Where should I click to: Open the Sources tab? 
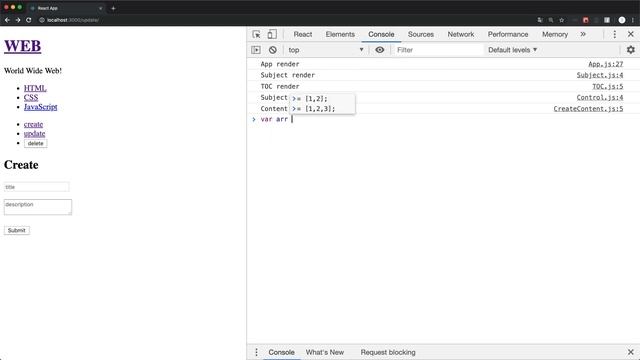421,34
